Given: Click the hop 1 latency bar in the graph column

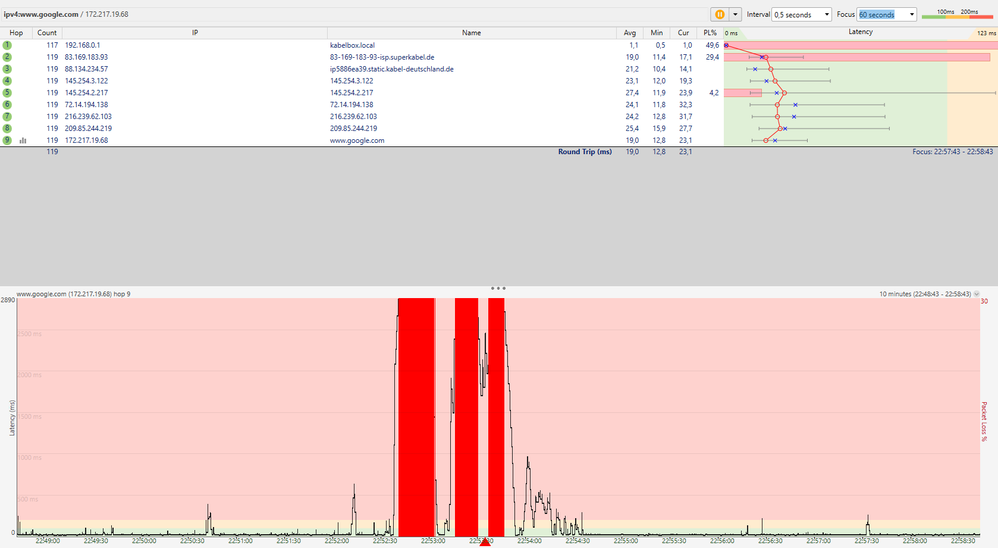Looking at the screenshot, I should tap(861, 45).
